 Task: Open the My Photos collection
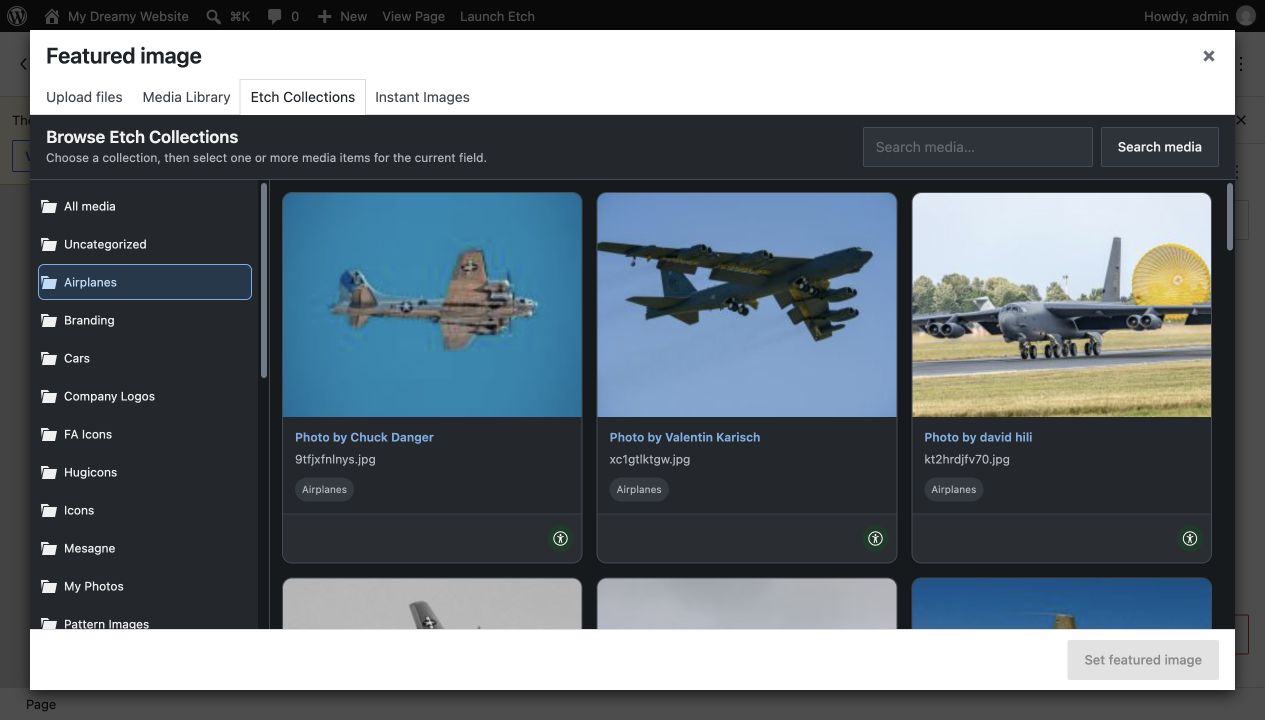145,586
